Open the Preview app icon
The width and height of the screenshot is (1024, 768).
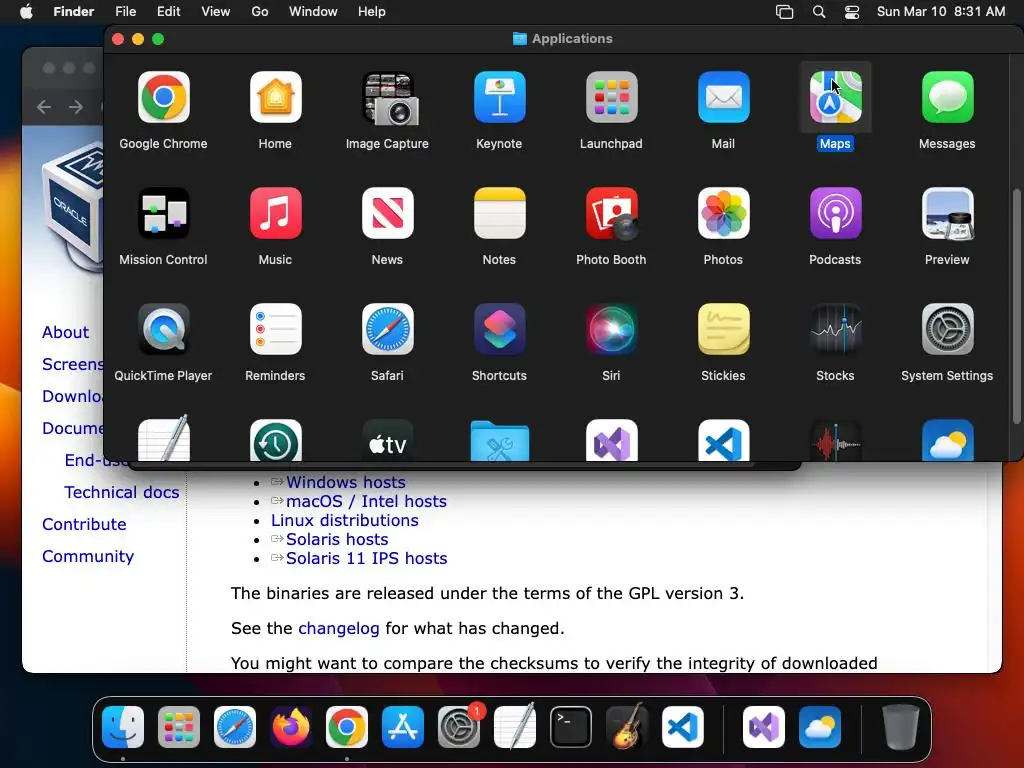point(948,214)
